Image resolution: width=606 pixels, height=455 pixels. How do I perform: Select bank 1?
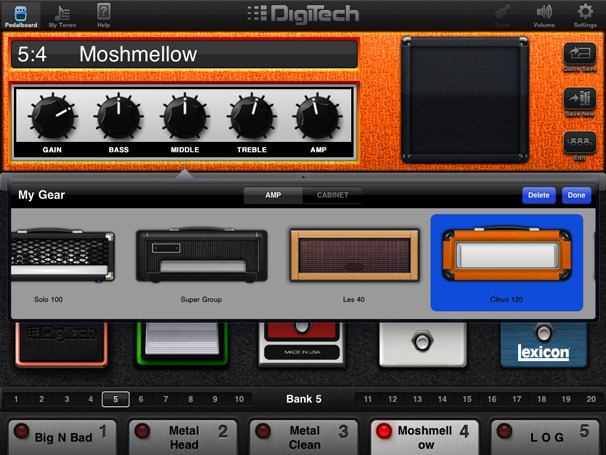pyautogui.click(x=16, y=399)
